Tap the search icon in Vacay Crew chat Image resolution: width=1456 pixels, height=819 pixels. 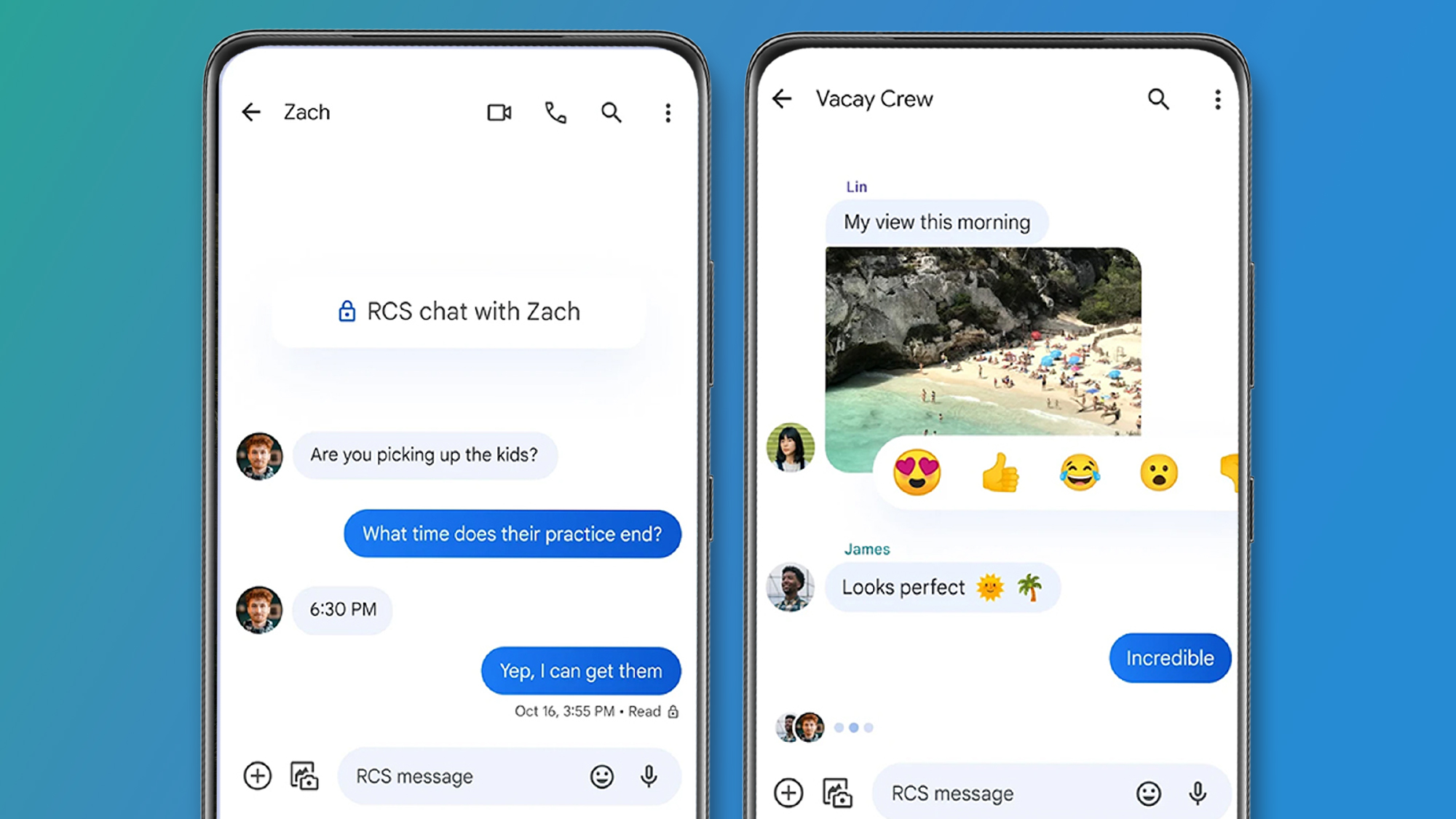(1158, 97)
